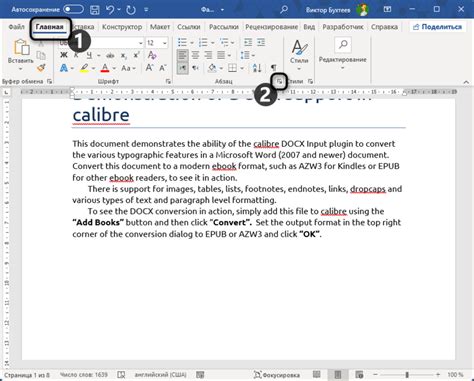Open the Styles (Стили) gallery icon
The width and height of the screenshot is (474, 381).
tap(299, 47)
